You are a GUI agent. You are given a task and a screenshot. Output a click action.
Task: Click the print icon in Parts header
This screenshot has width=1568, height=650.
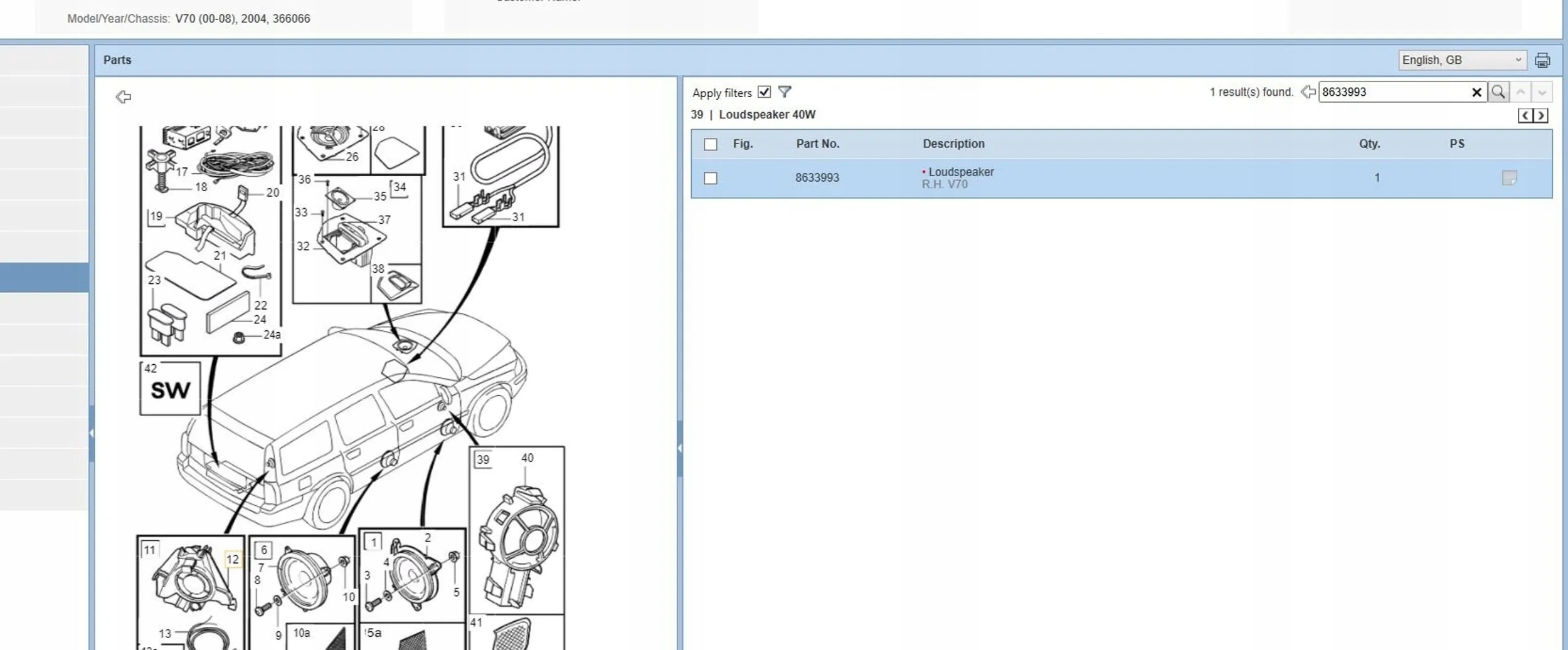pyautogui.click(x=1542, y=60)
